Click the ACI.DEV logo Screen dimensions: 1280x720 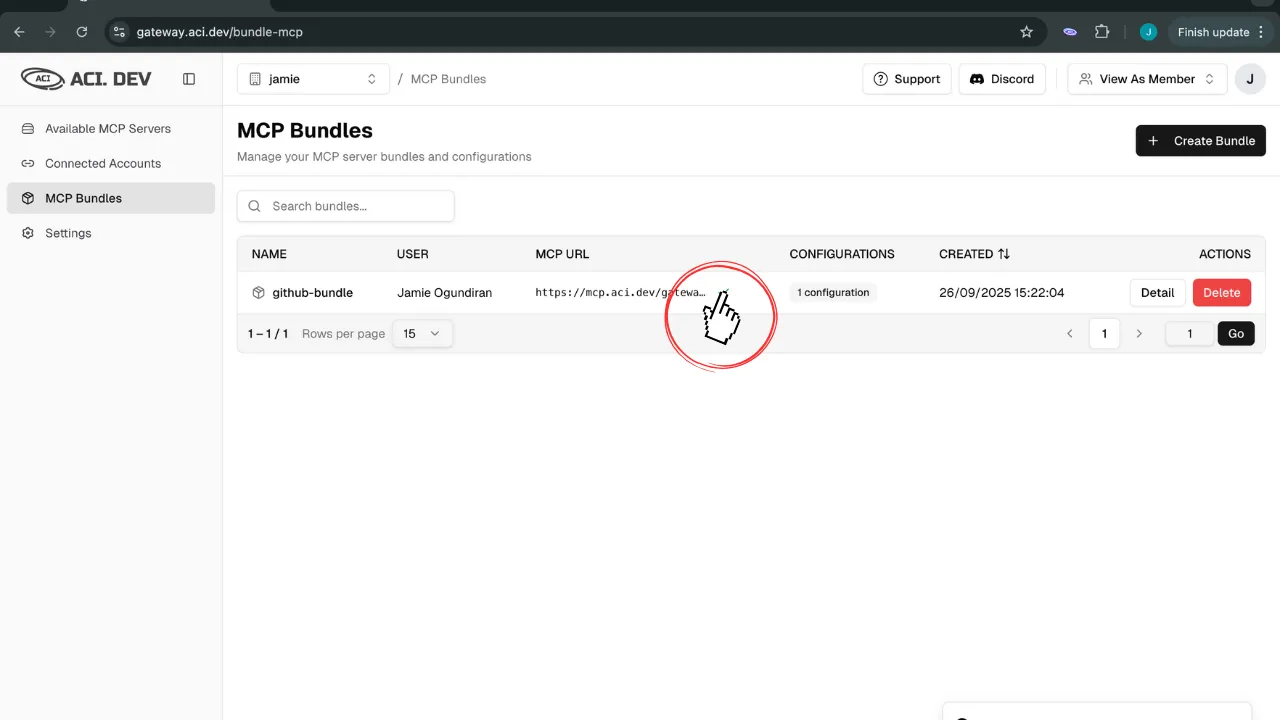click(86, 78)
